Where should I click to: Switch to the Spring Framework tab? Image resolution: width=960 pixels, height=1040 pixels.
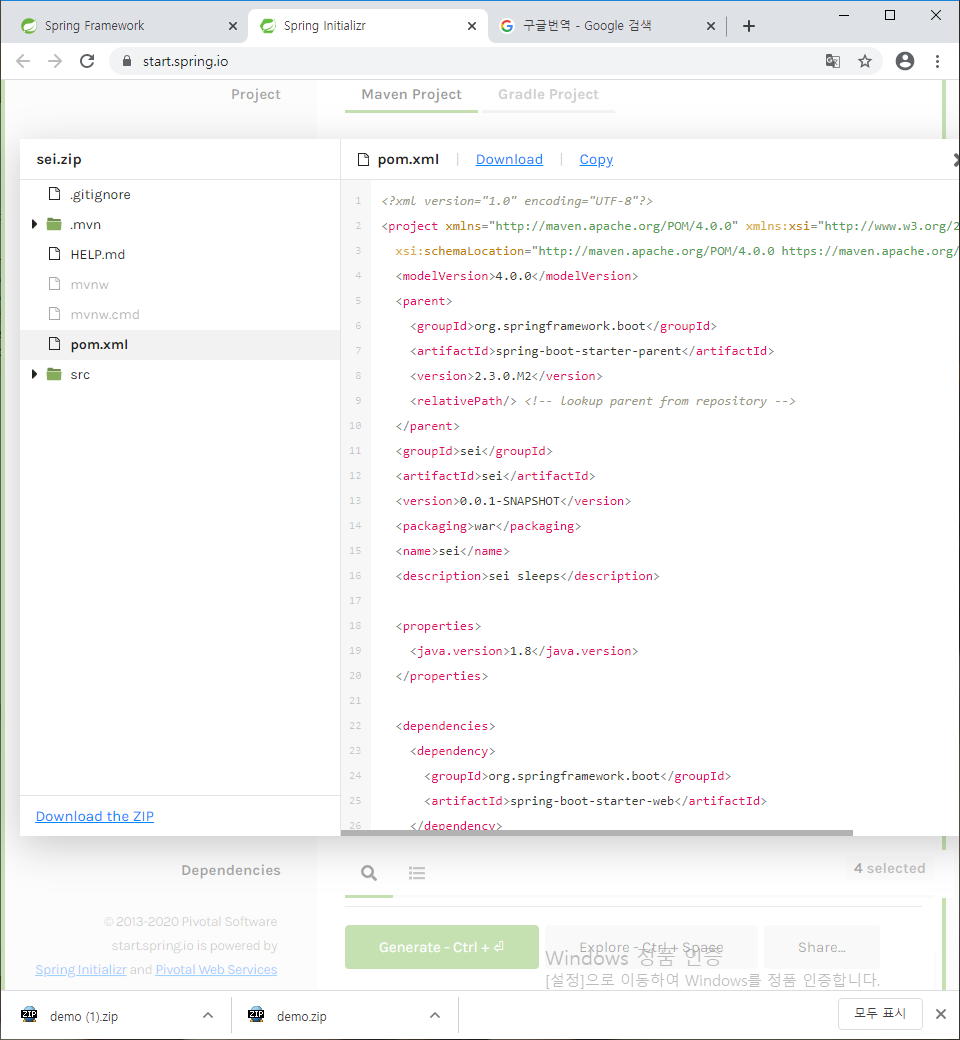click(x=124, y=26)
